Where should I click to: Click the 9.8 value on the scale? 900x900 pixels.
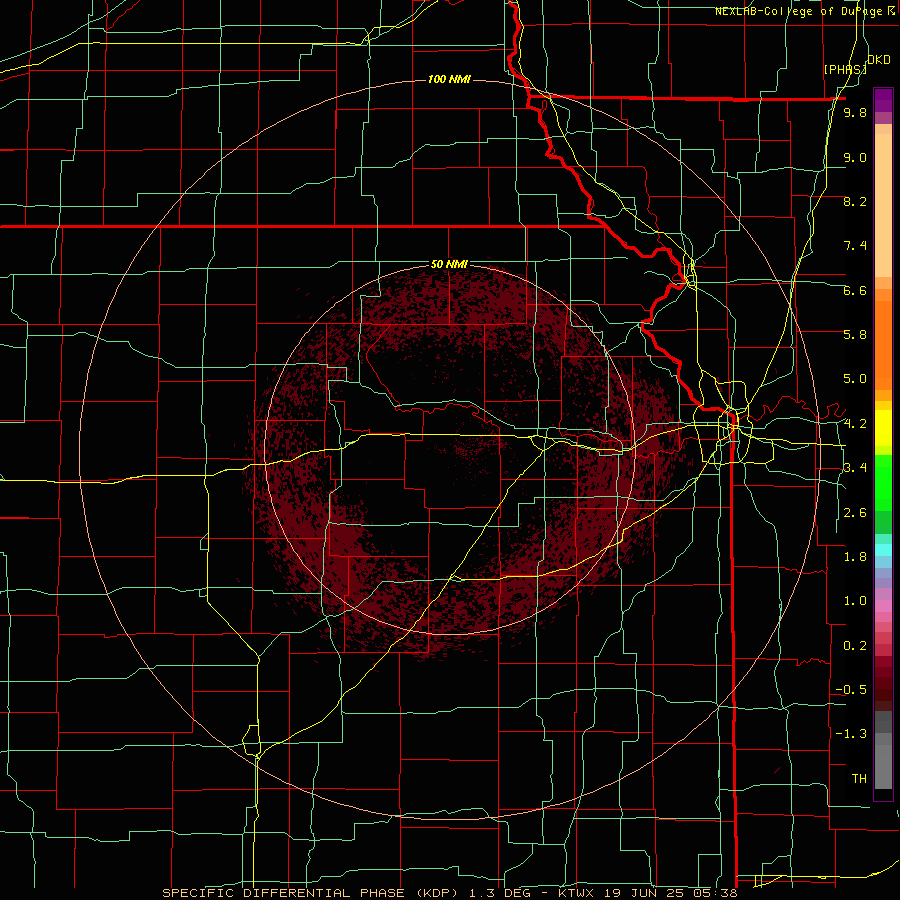[x=855, y=113]
